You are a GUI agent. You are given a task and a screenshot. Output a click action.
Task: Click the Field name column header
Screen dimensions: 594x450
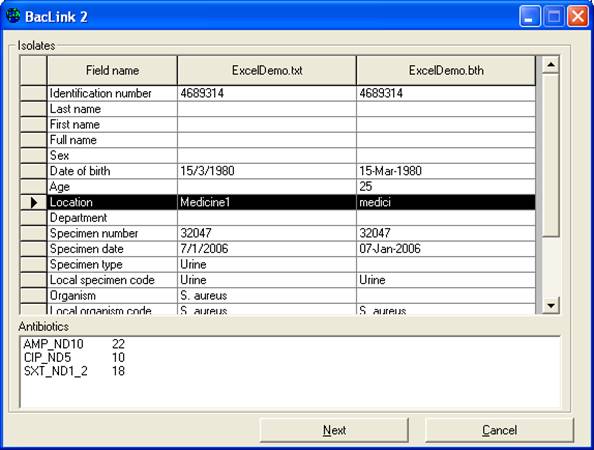(x=112, y=70)
